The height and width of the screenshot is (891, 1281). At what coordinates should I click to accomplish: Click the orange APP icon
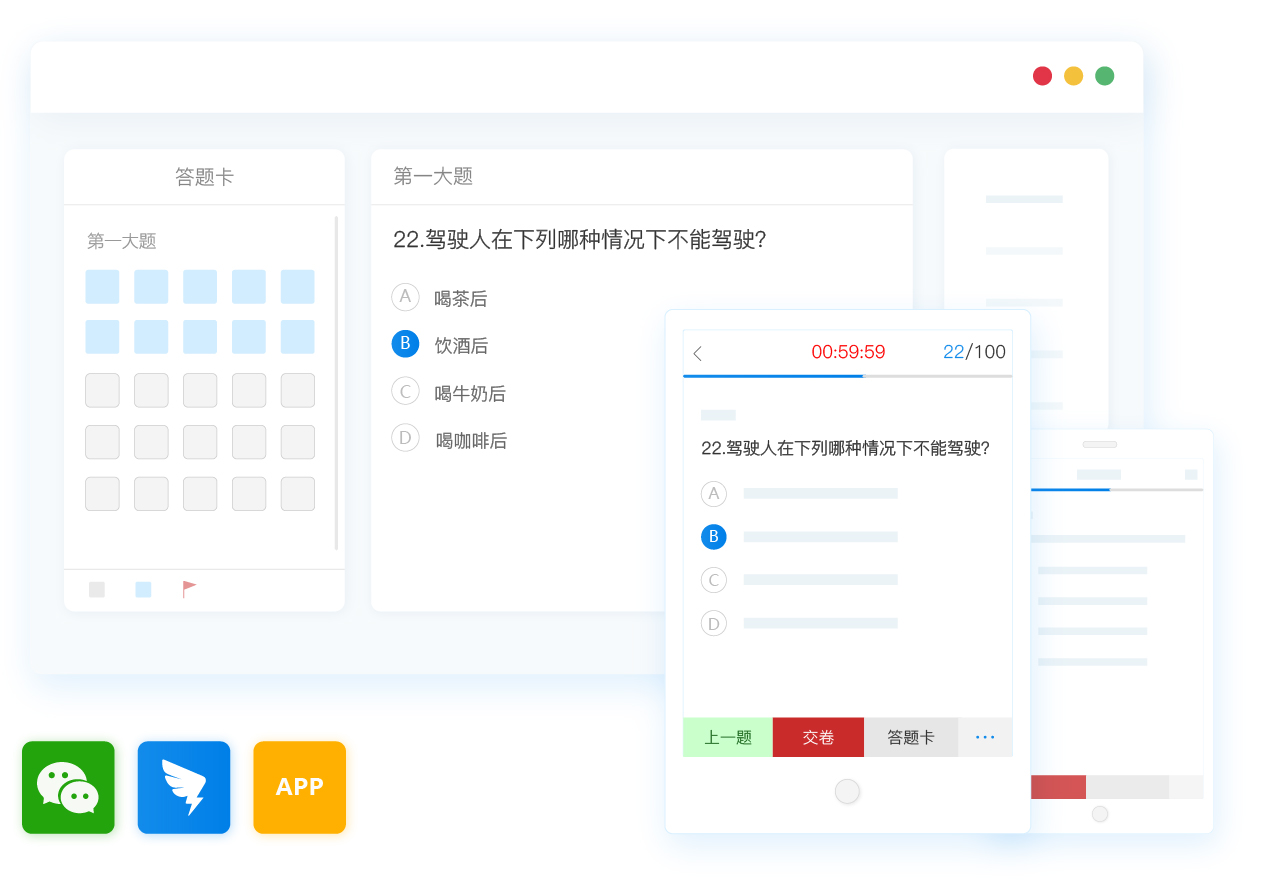click(x=299, y=787)
